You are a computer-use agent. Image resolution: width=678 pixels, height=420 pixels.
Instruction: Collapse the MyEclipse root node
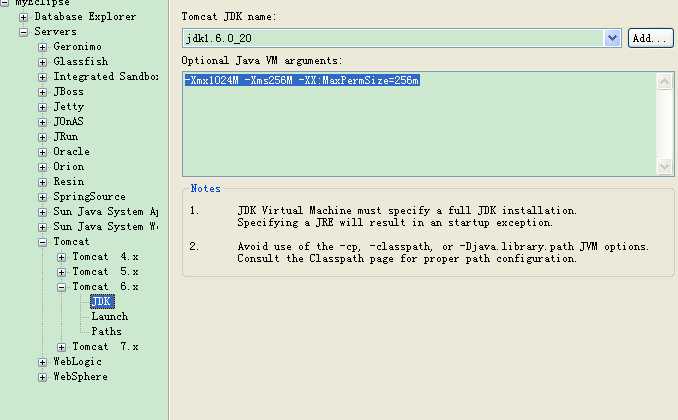click(x=4, y=3)
